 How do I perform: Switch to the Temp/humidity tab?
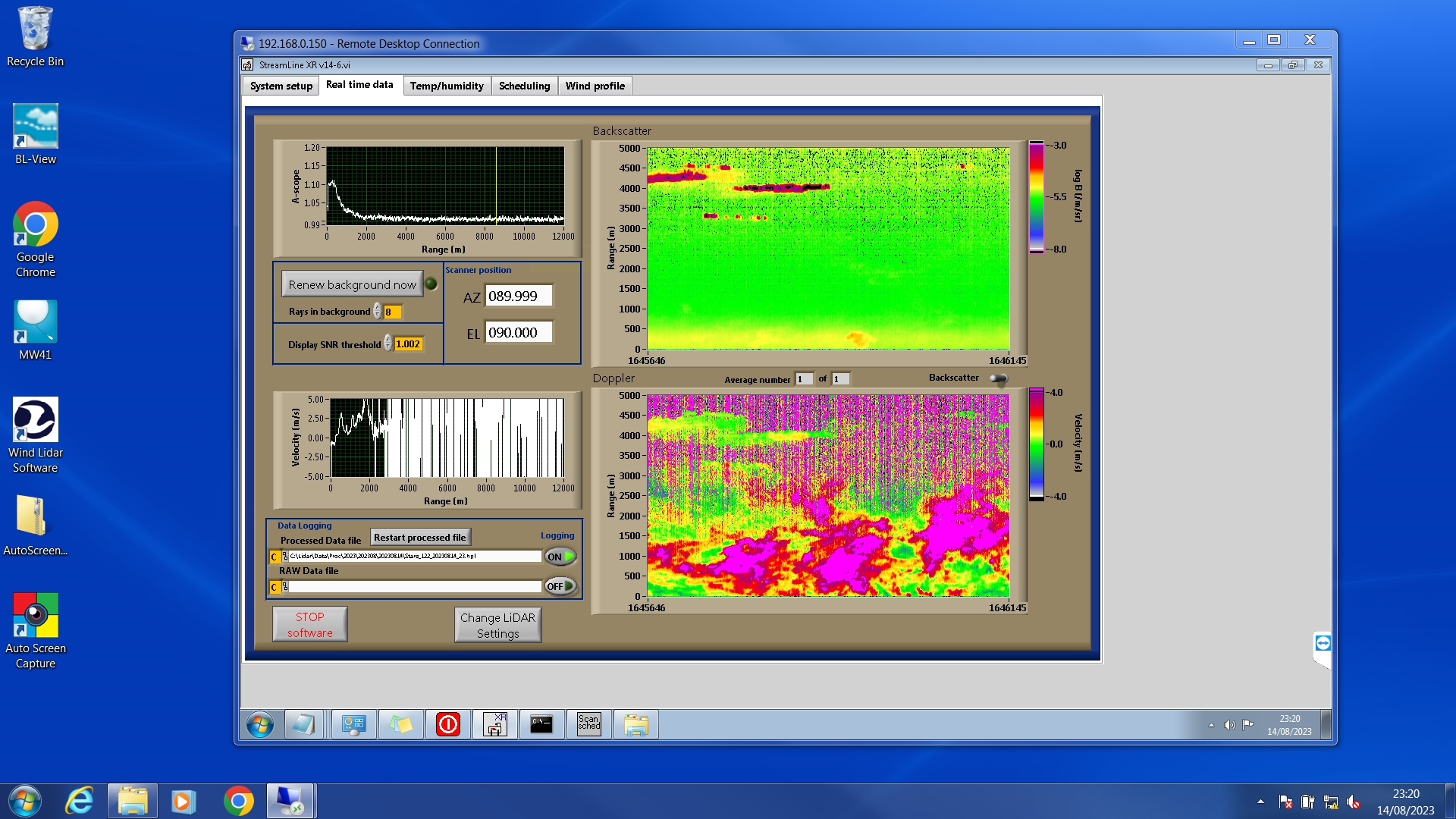(x=447, y=86)
